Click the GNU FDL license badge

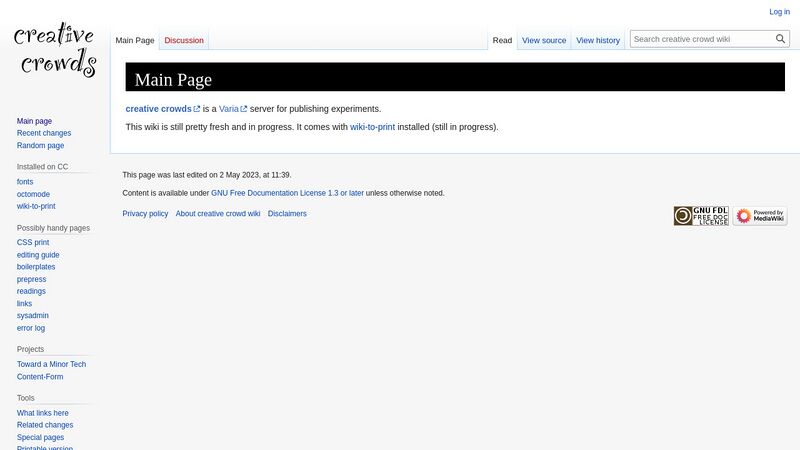coord(700,216)
